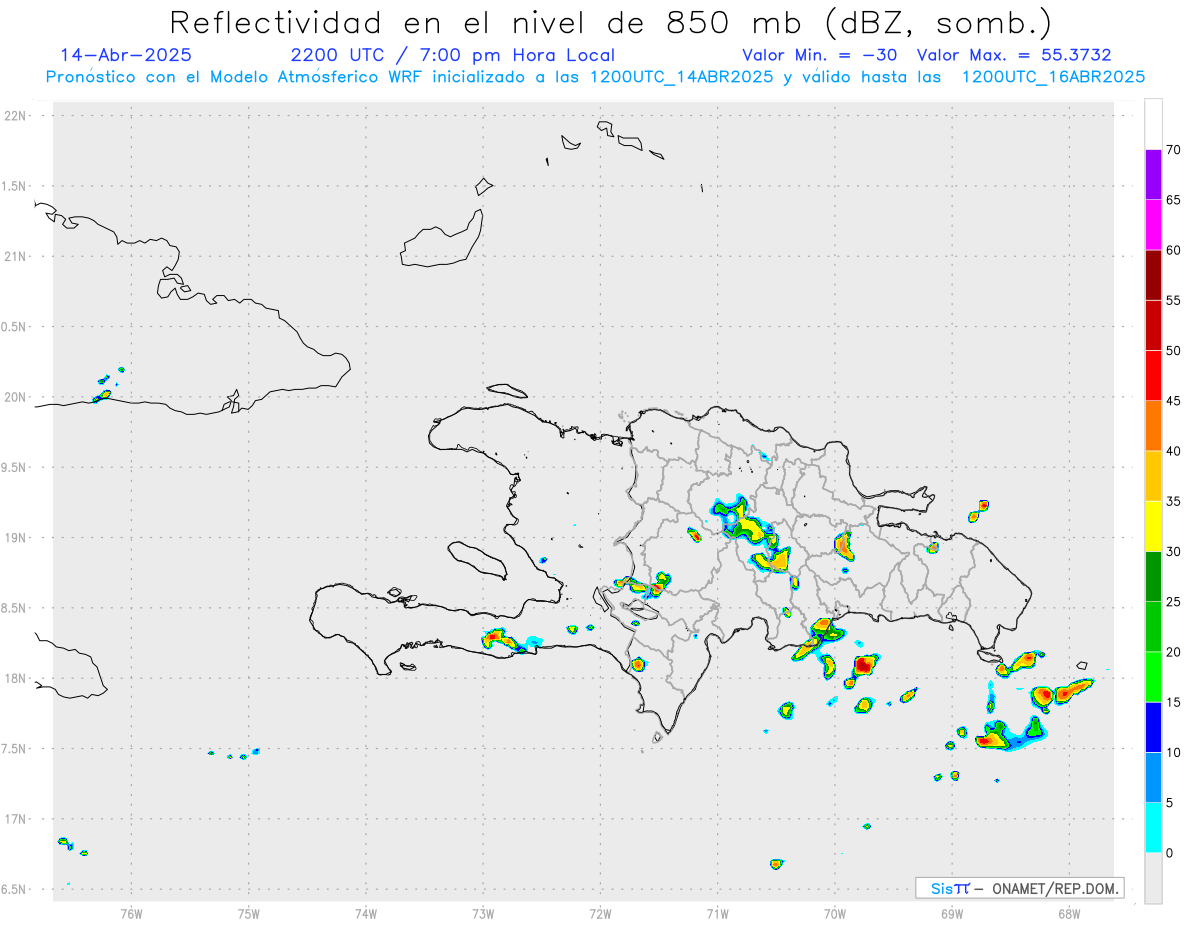The width and height of the screenshot is (1200, 927).
Task: Click the longitude label '71W'
Action: (x=717, y=913)
